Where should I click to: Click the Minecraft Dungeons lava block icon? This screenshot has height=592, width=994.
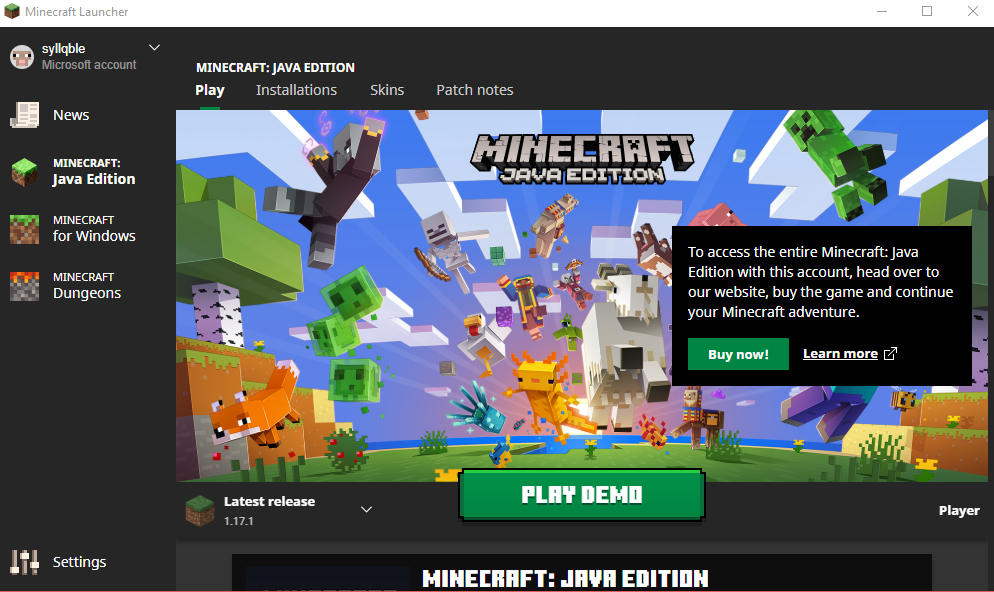coord(24,286)
